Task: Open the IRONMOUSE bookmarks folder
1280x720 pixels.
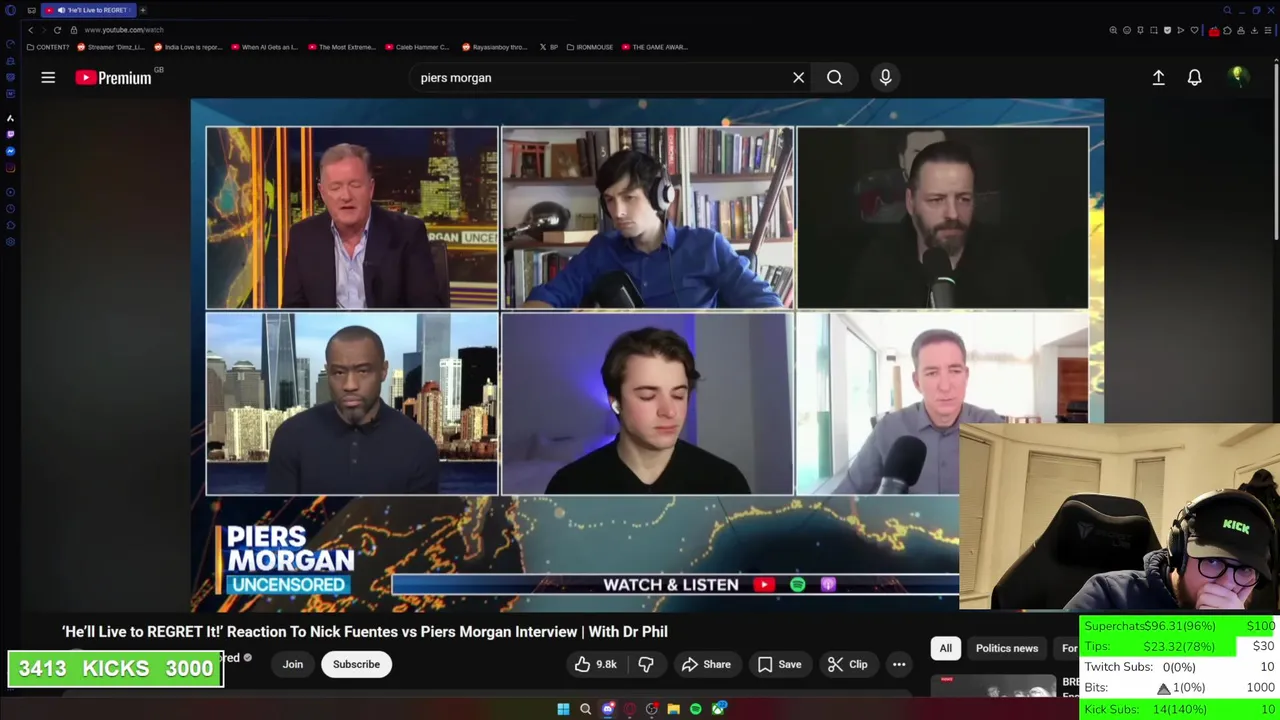Action: pos(589,47)
